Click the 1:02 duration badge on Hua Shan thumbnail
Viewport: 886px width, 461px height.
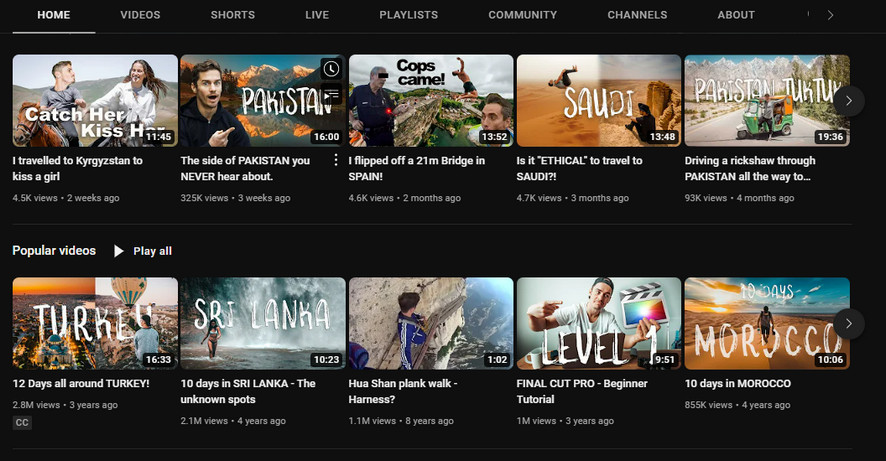(497, 360)
